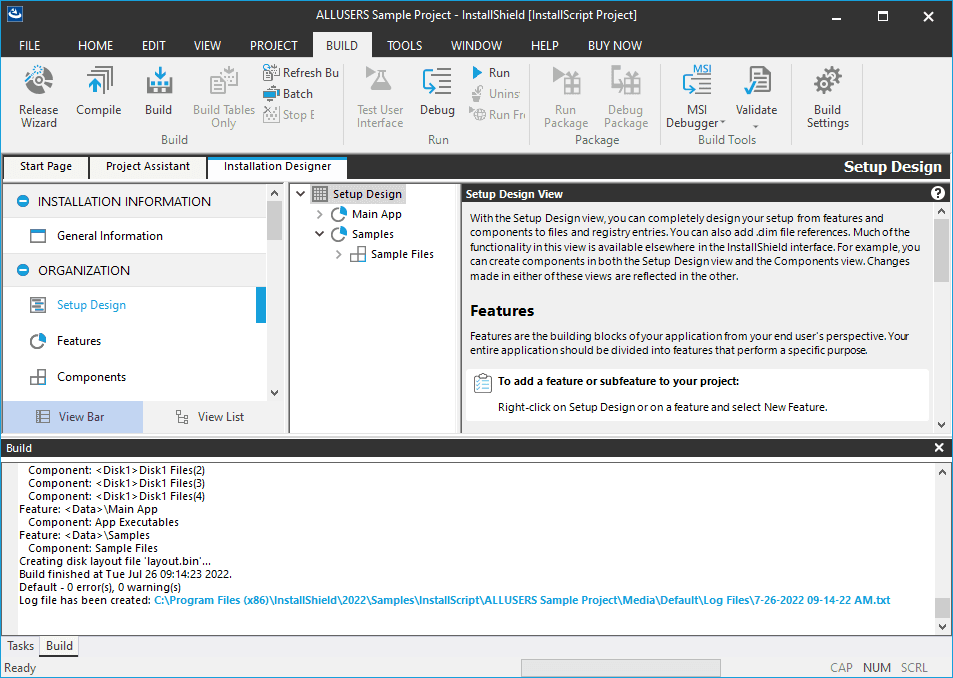Switch to the TOOLS ribbon tab
The image size is (953, 678).
[404, 46]
